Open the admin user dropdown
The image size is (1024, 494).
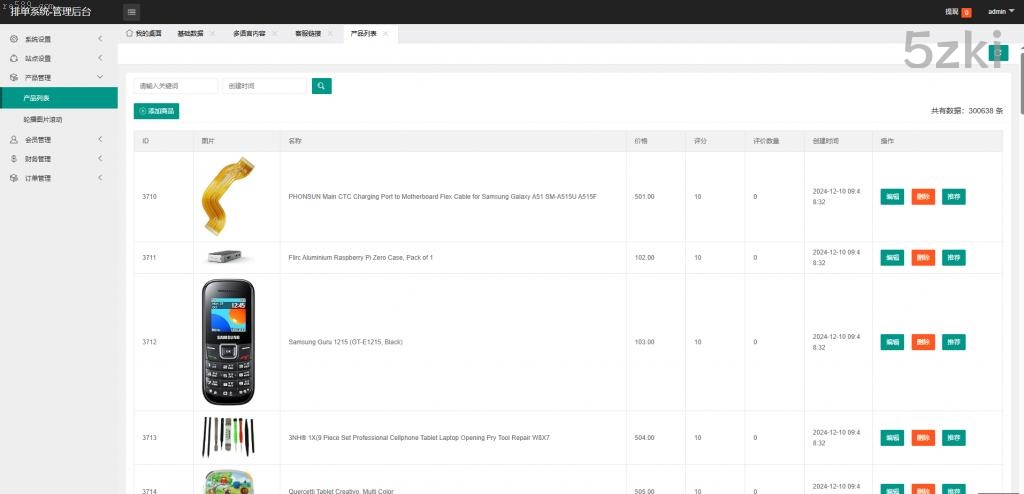pos(999,12)
